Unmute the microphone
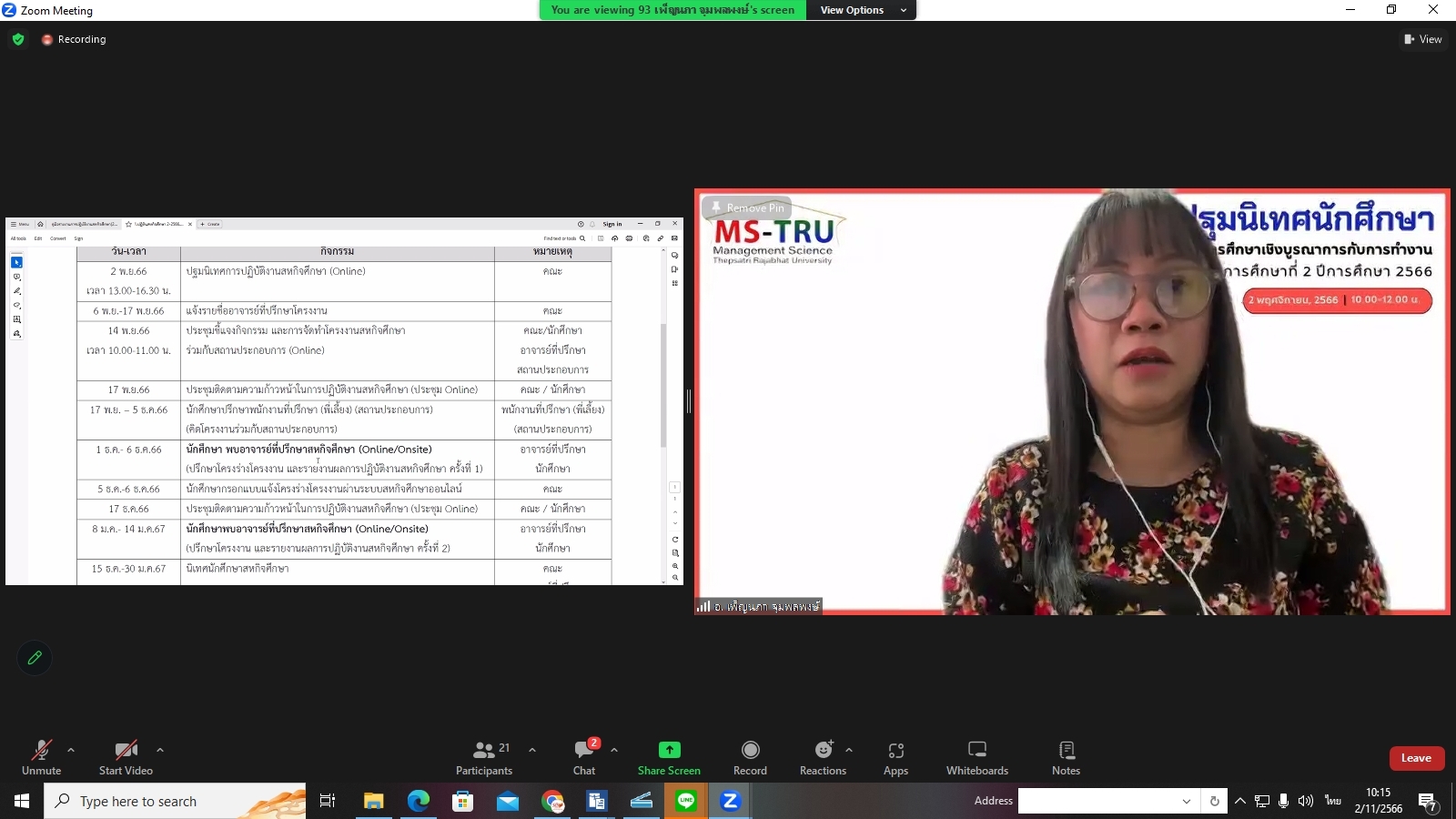Screen dimensions: 1456x819 click(42, 757)
